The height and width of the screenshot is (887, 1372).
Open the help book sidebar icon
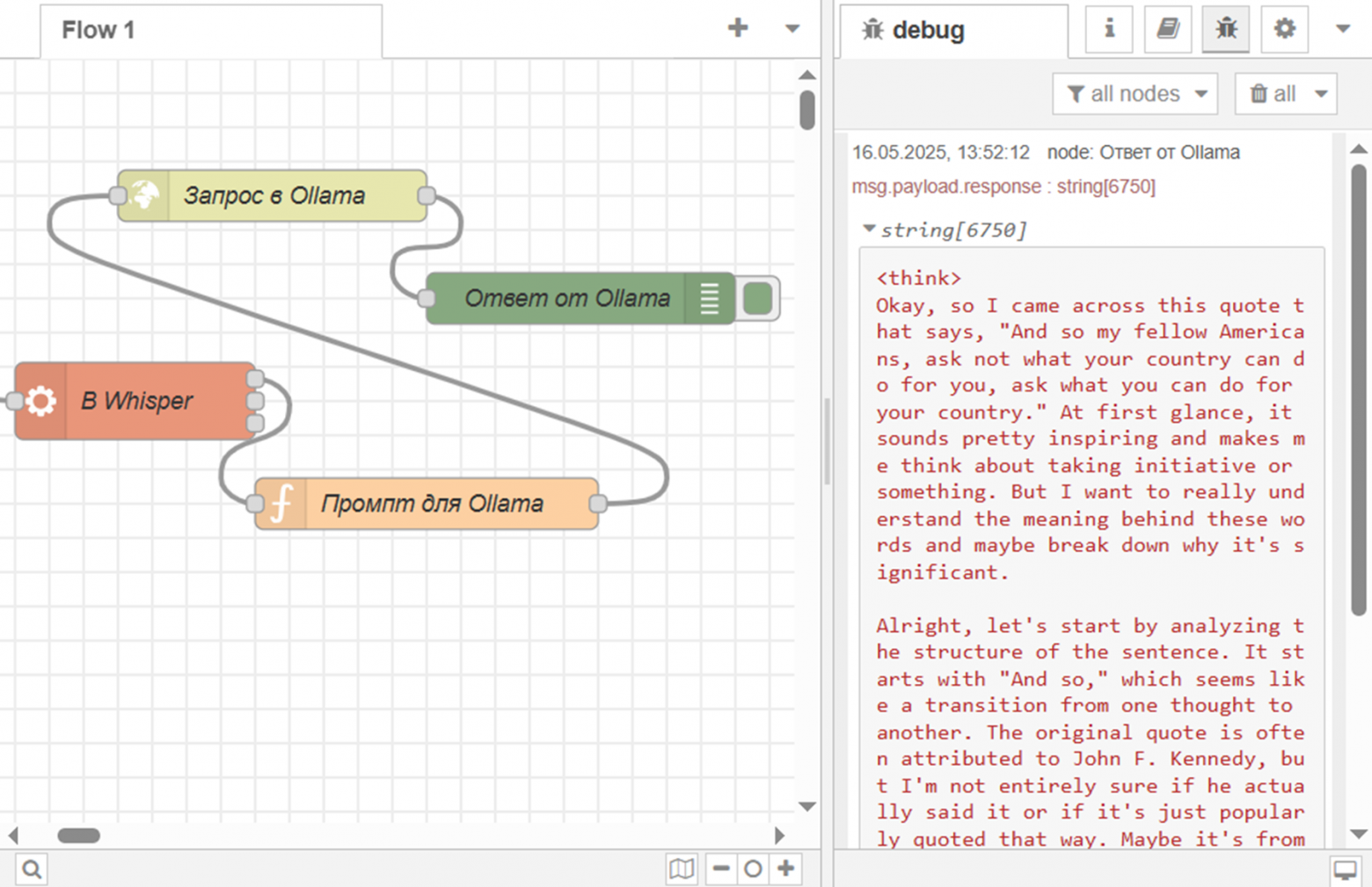pos(1167,30)
